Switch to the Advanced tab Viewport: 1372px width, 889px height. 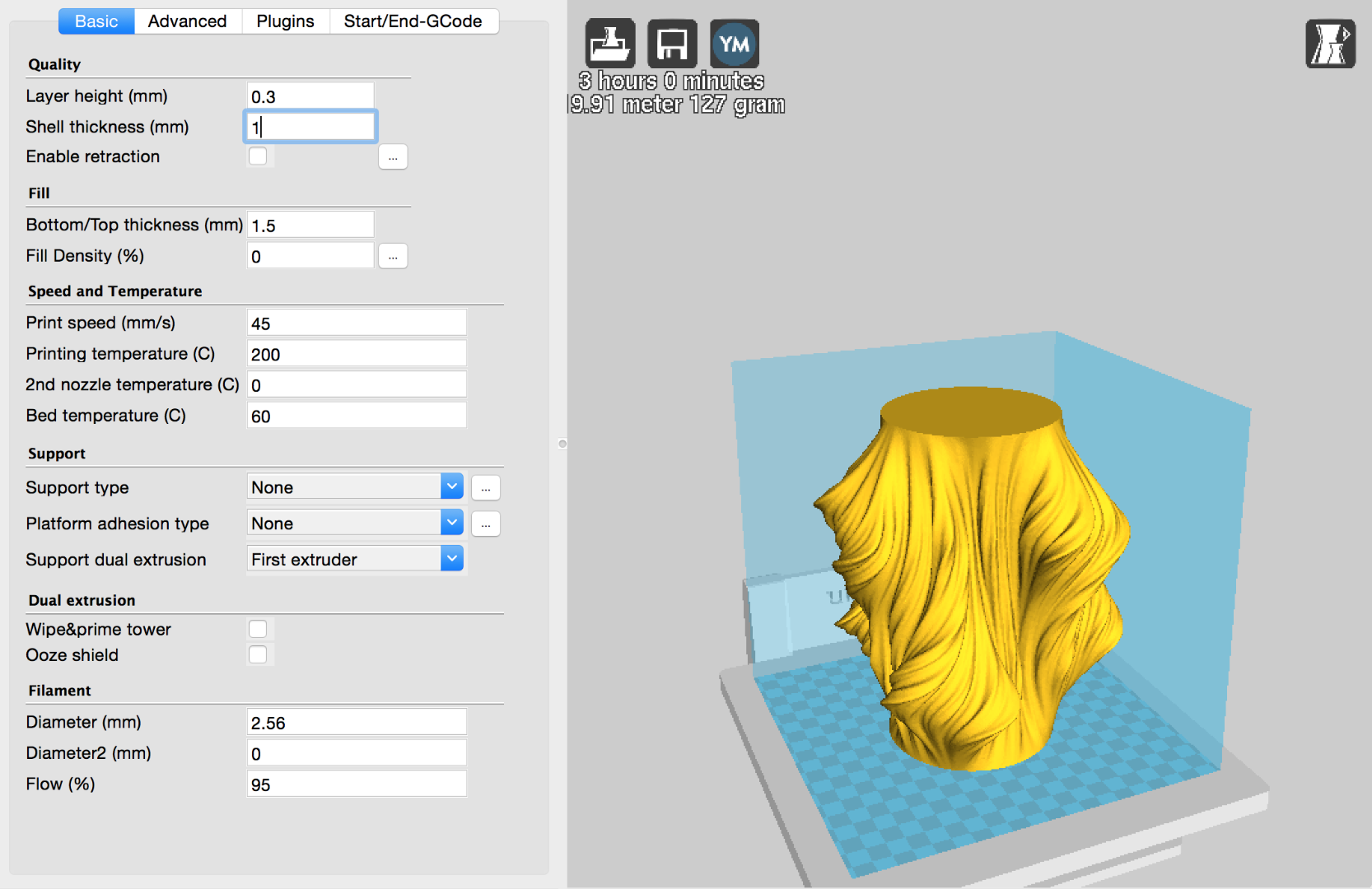point(188,21)
